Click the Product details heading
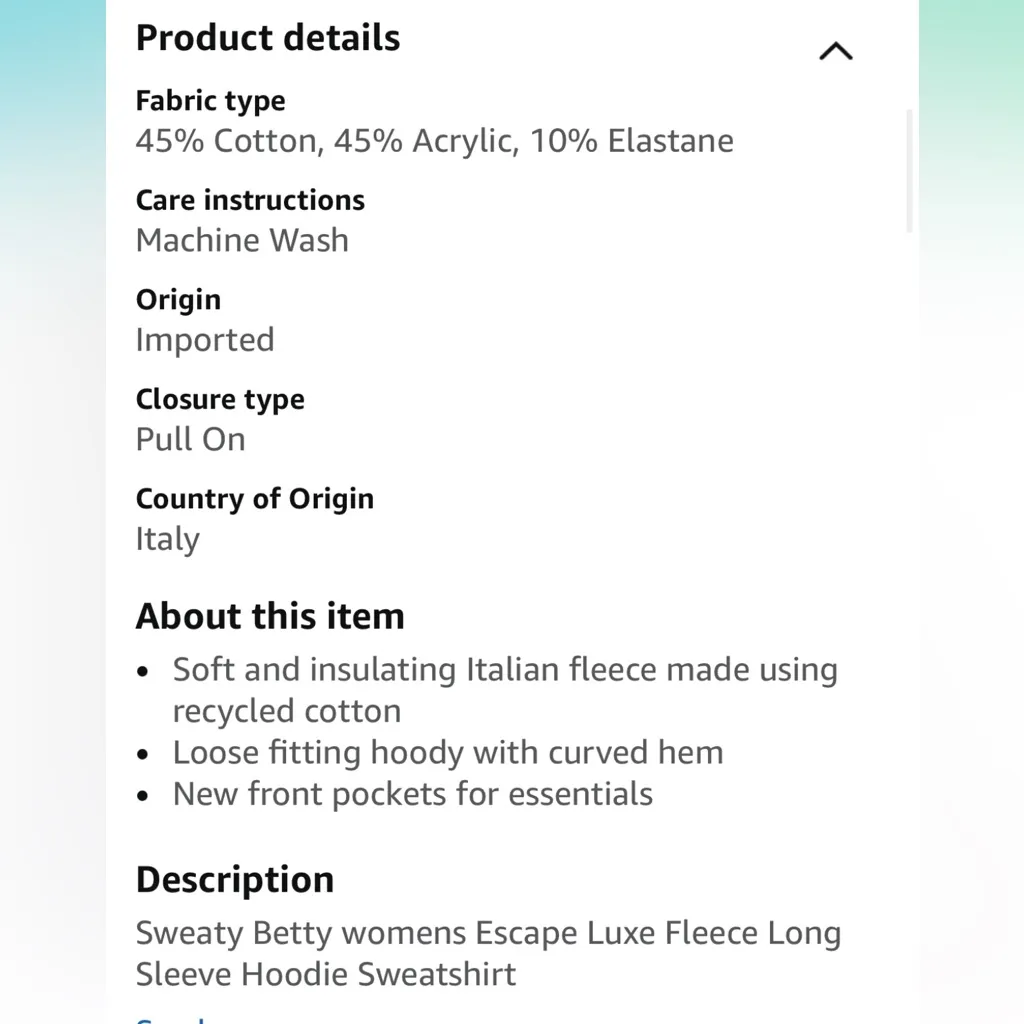The height and width of the screenshot is (1024, 1024). 268,38
